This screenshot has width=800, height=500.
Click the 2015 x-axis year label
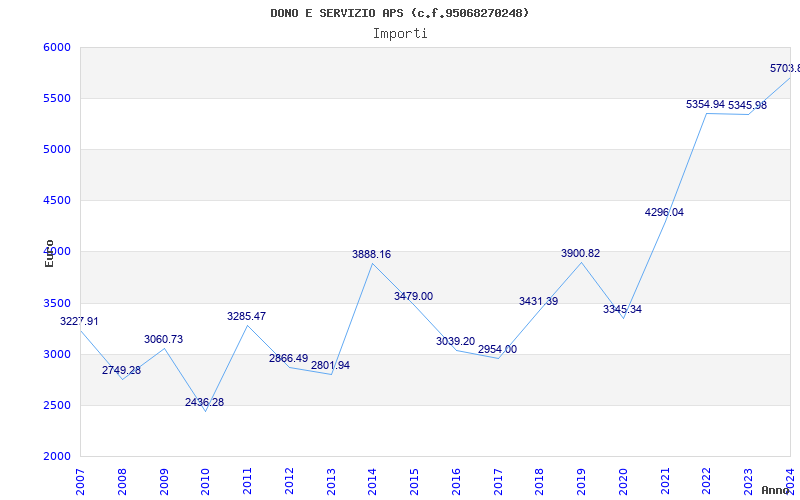click(414, 482)
